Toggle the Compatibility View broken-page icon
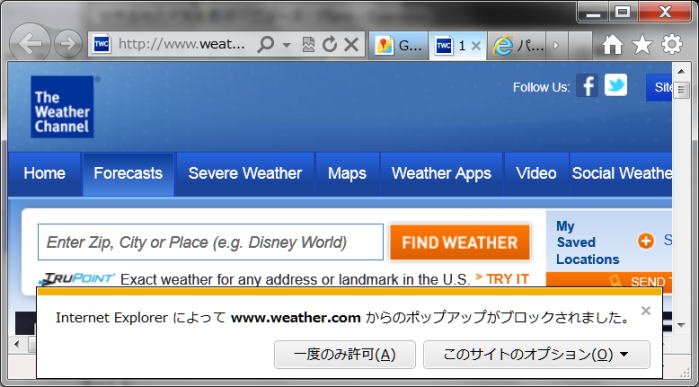 point(308,44)
